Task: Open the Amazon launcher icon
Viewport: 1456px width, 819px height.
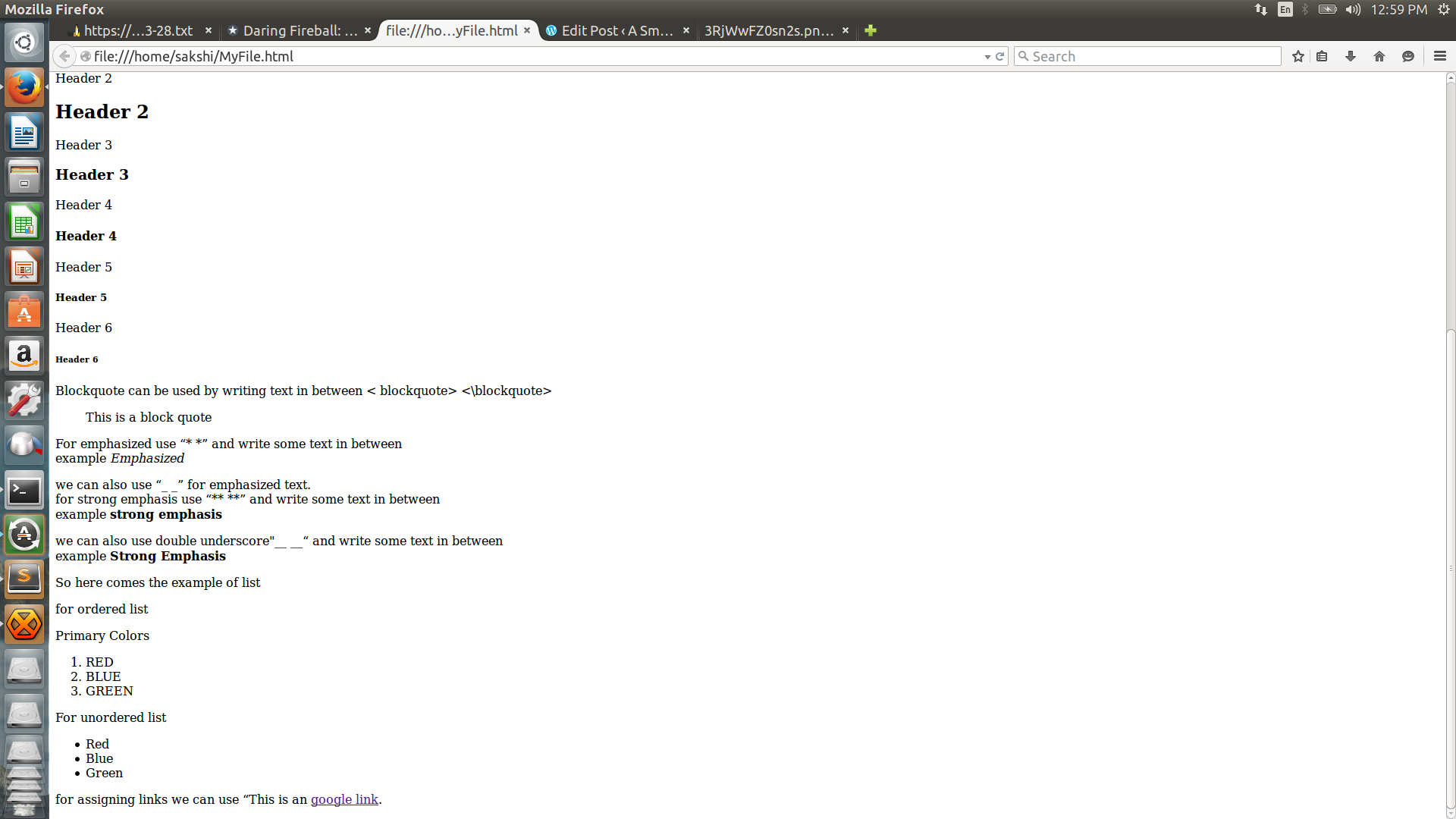Action: [24, 356]
